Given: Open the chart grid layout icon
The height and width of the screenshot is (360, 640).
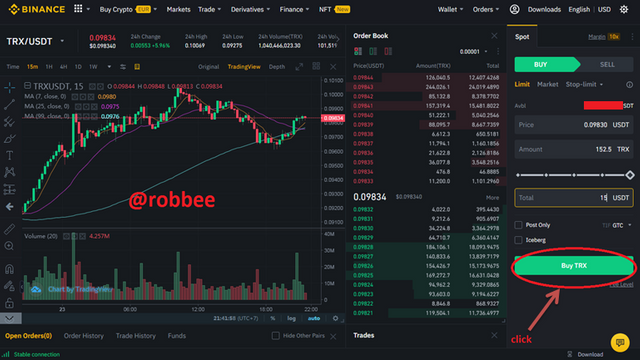Looking at the screenshot, I should click(316, 67).
